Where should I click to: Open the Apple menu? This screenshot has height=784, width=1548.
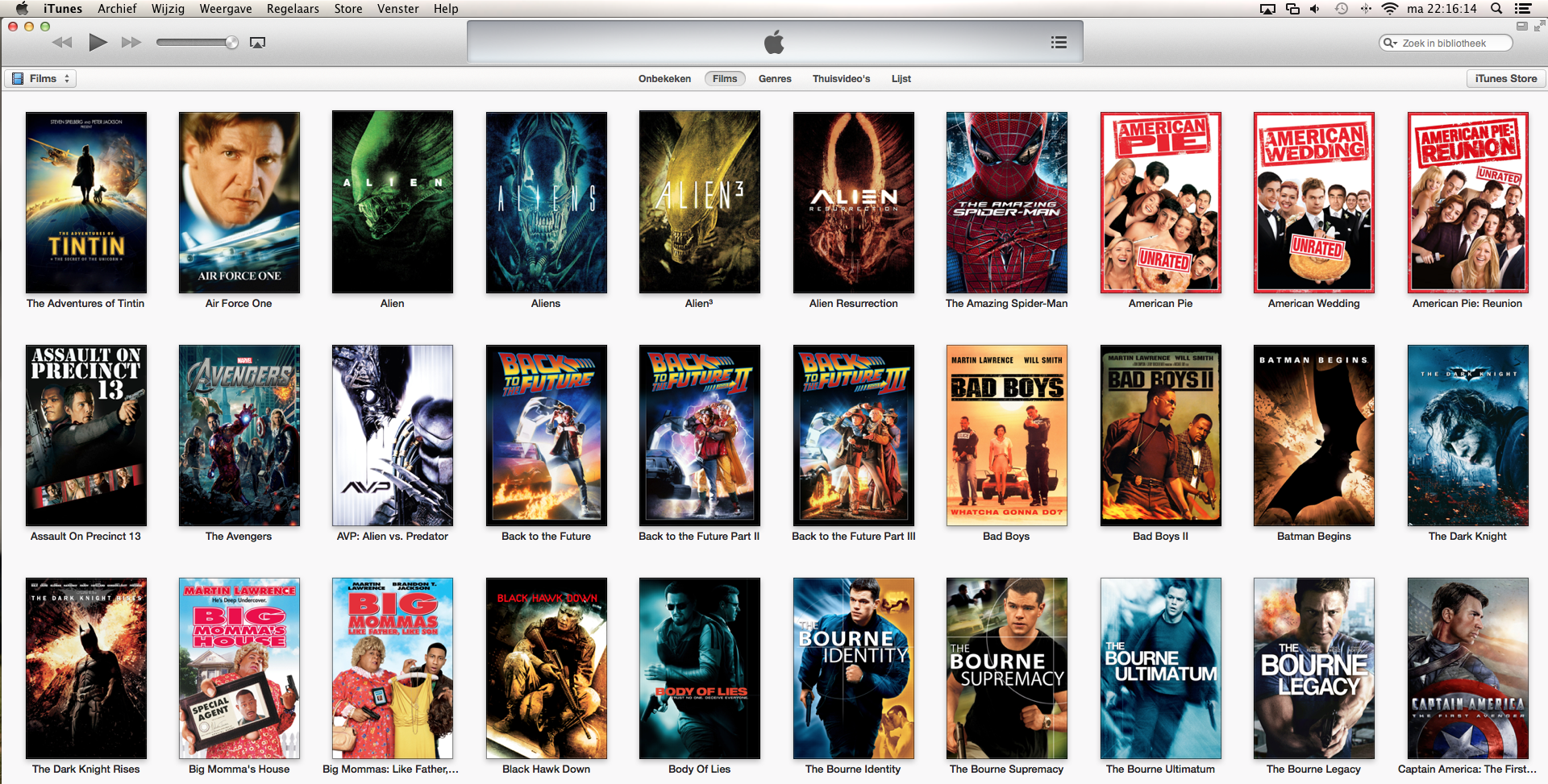[23, 9]
